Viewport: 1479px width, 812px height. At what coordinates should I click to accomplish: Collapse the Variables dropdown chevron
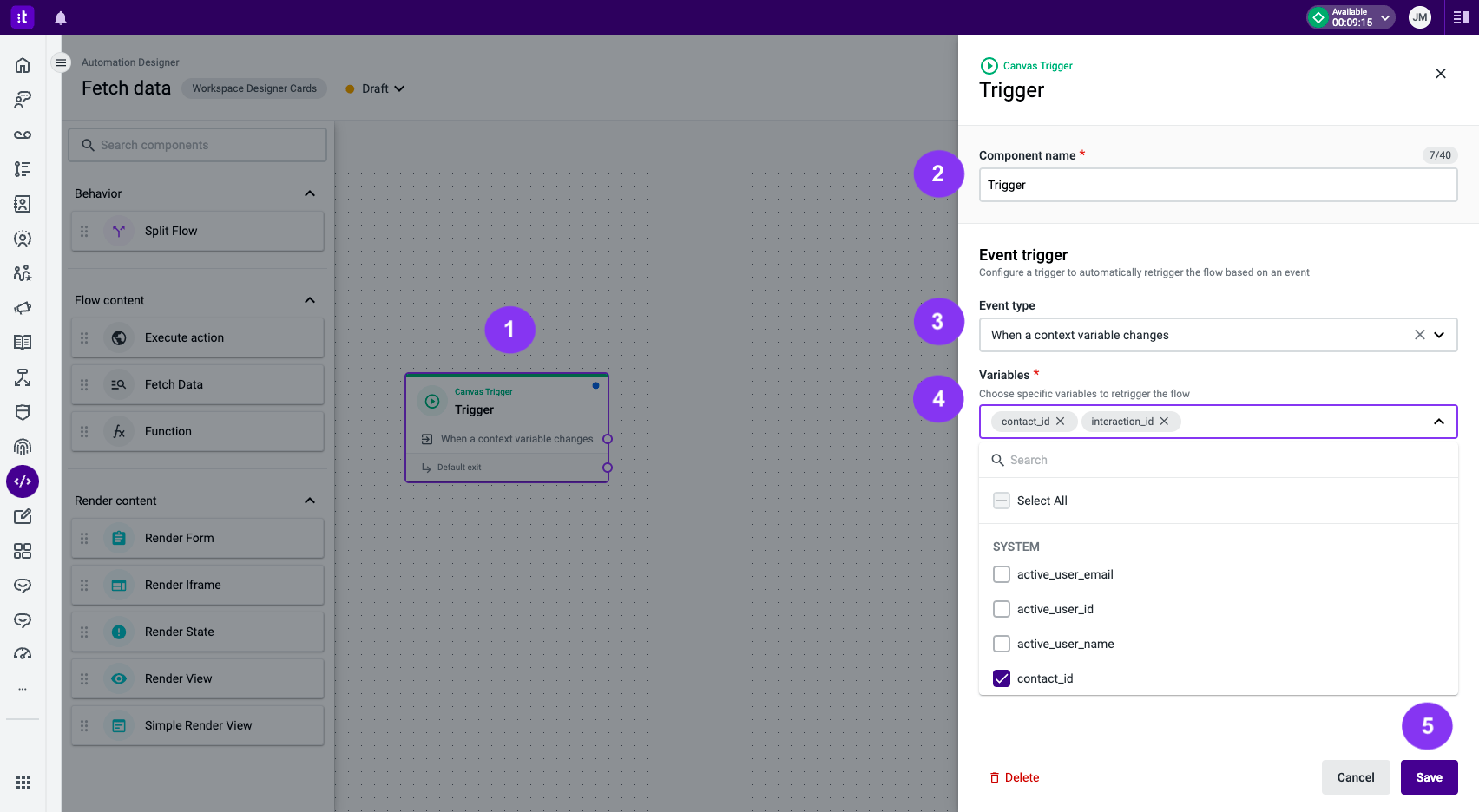(1439, 422)
